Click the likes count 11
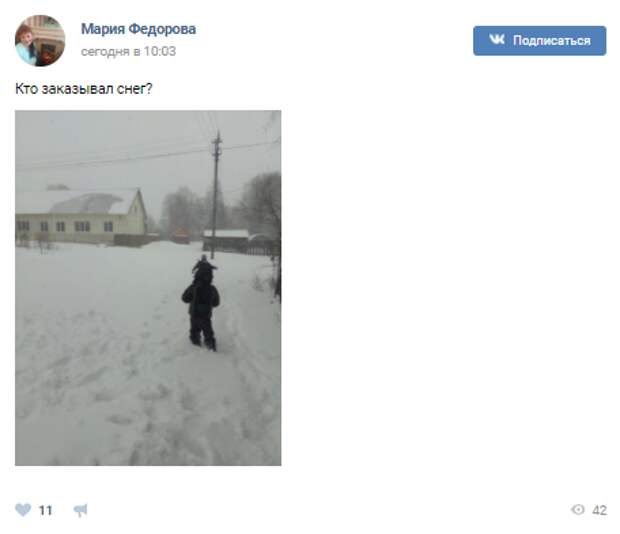 coord(45,510)
